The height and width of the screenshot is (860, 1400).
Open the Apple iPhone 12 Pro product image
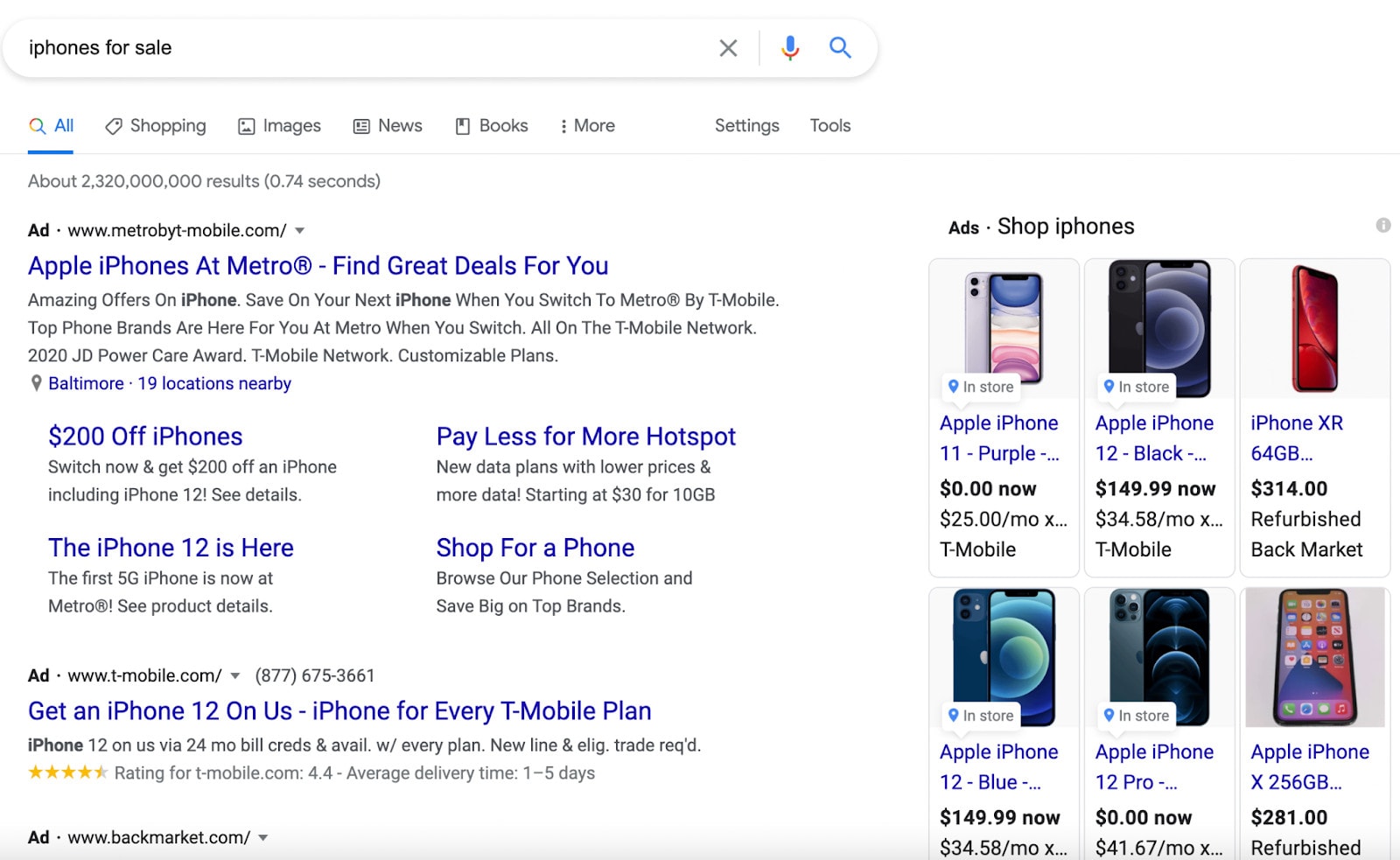(x=1159, y=657)
